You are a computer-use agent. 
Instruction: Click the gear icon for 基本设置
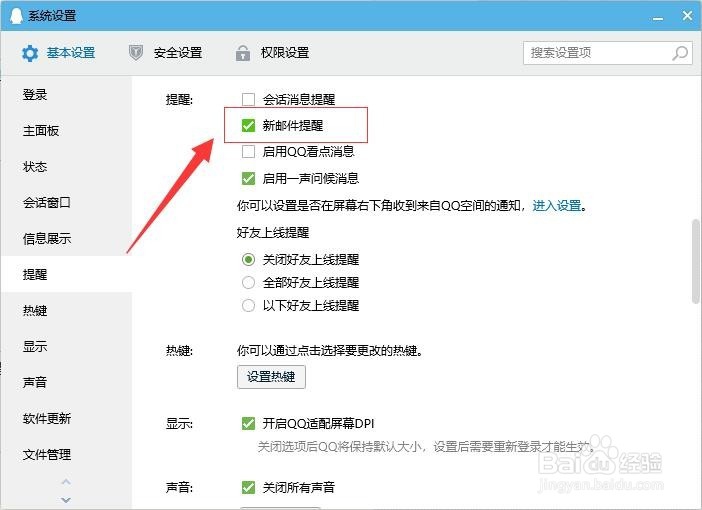tap(30, 53)
